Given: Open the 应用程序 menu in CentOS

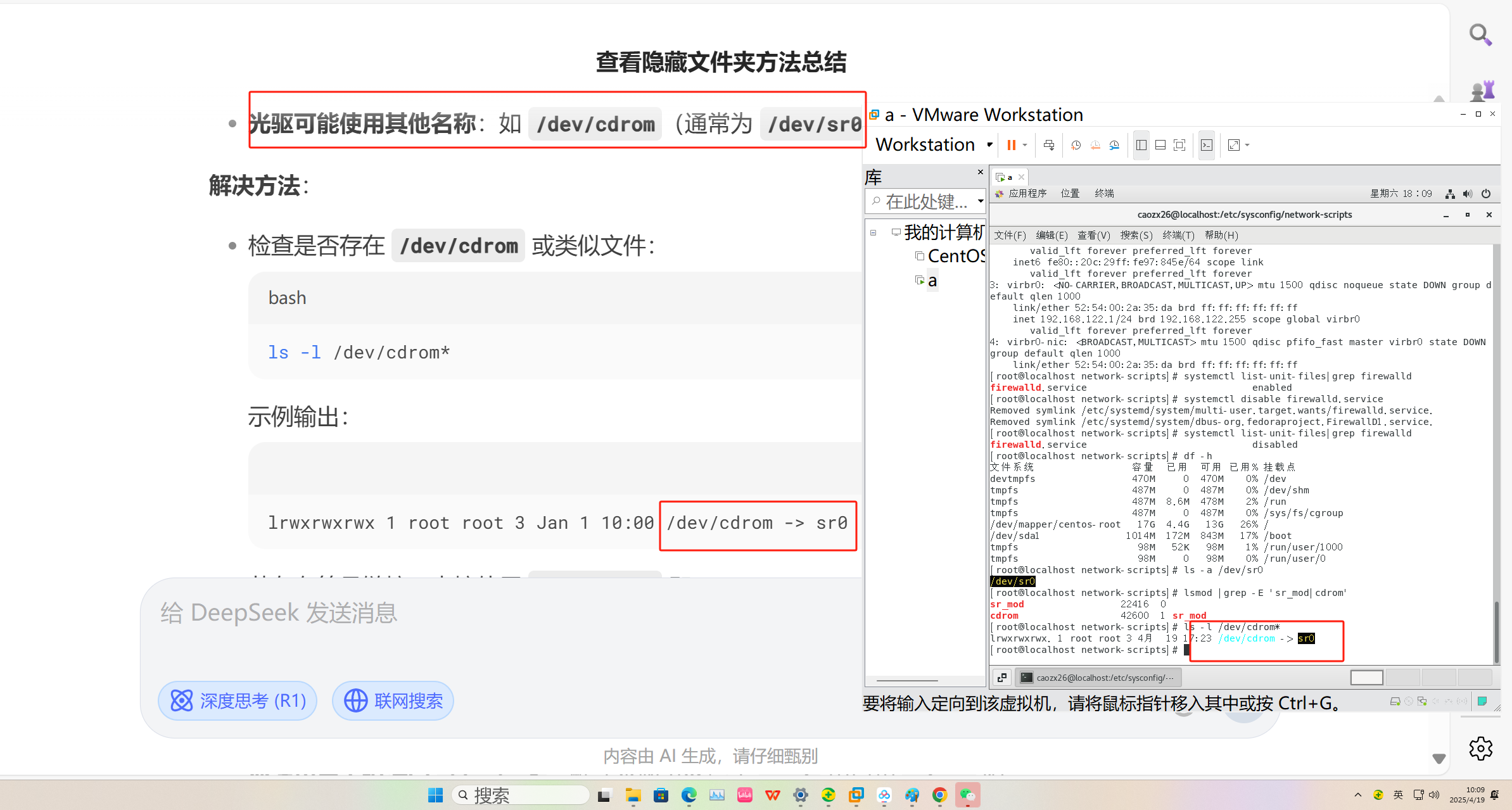Looking at the screenshot, I should click(1027, 193).
